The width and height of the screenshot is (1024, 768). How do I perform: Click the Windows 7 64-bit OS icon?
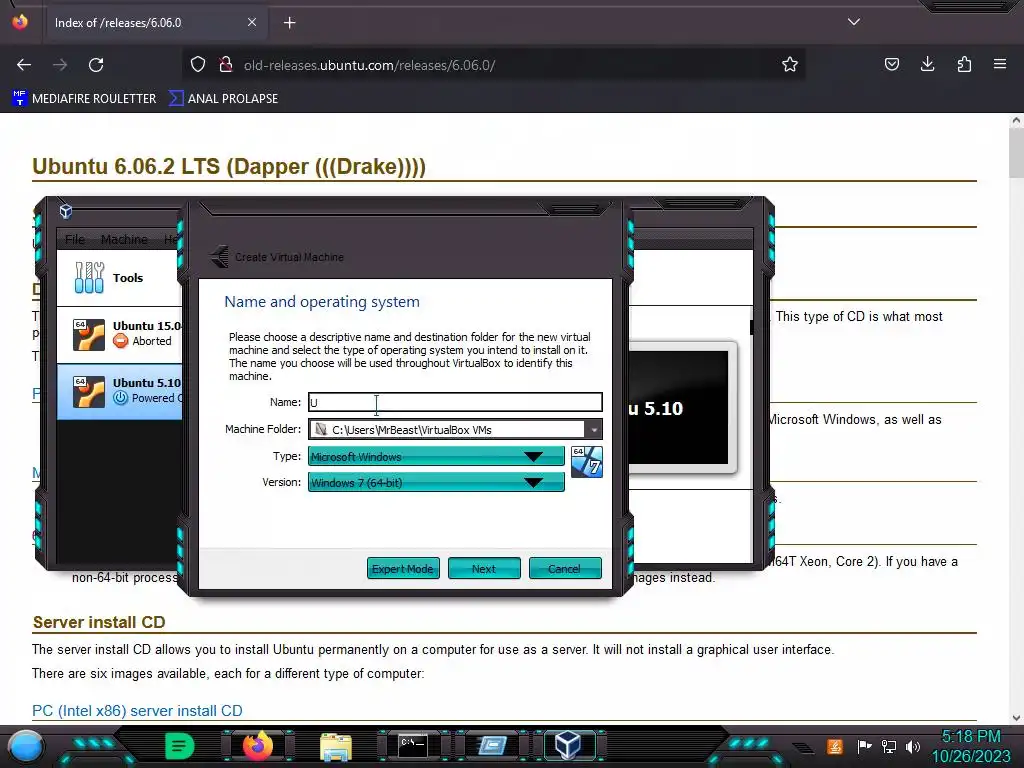click(586, 462)
